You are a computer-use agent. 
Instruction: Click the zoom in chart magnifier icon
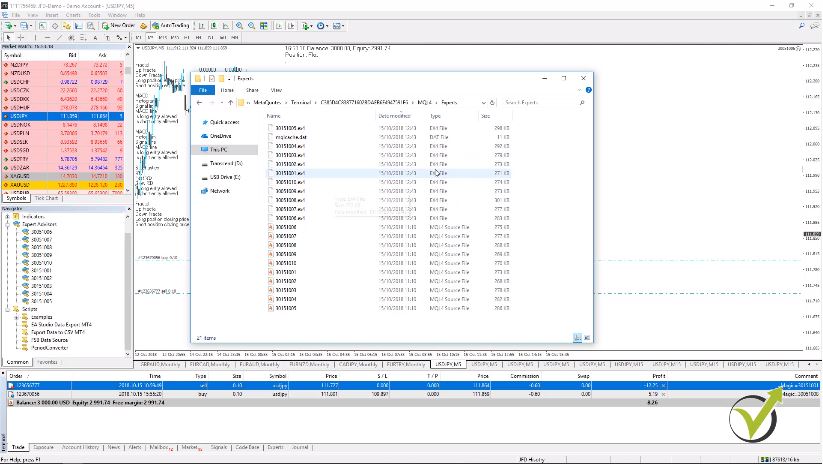(239, 25)
